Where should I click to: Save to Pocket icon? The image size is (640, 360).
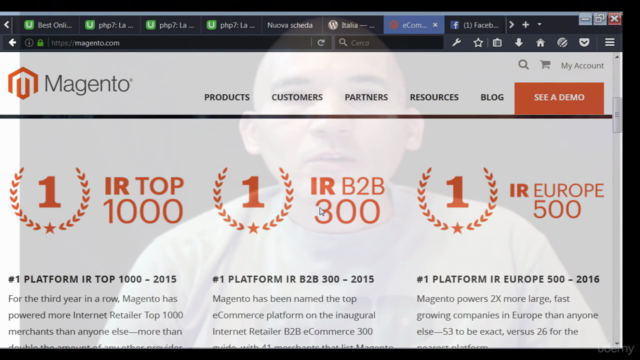(x=584, y=42)
